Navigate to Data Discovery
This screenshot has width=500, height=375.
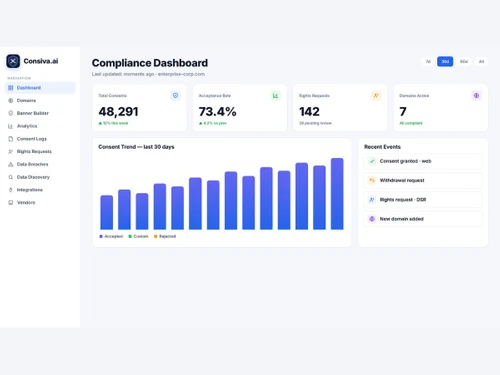(40, 177)
